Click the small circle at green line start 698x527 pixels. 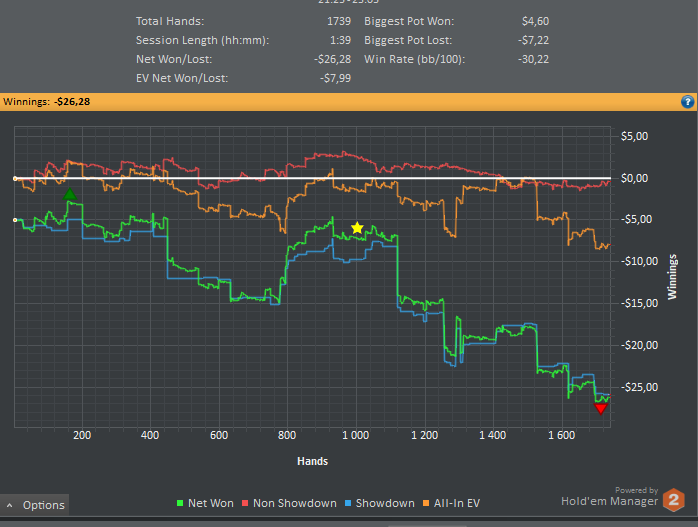tap(15, 220)
